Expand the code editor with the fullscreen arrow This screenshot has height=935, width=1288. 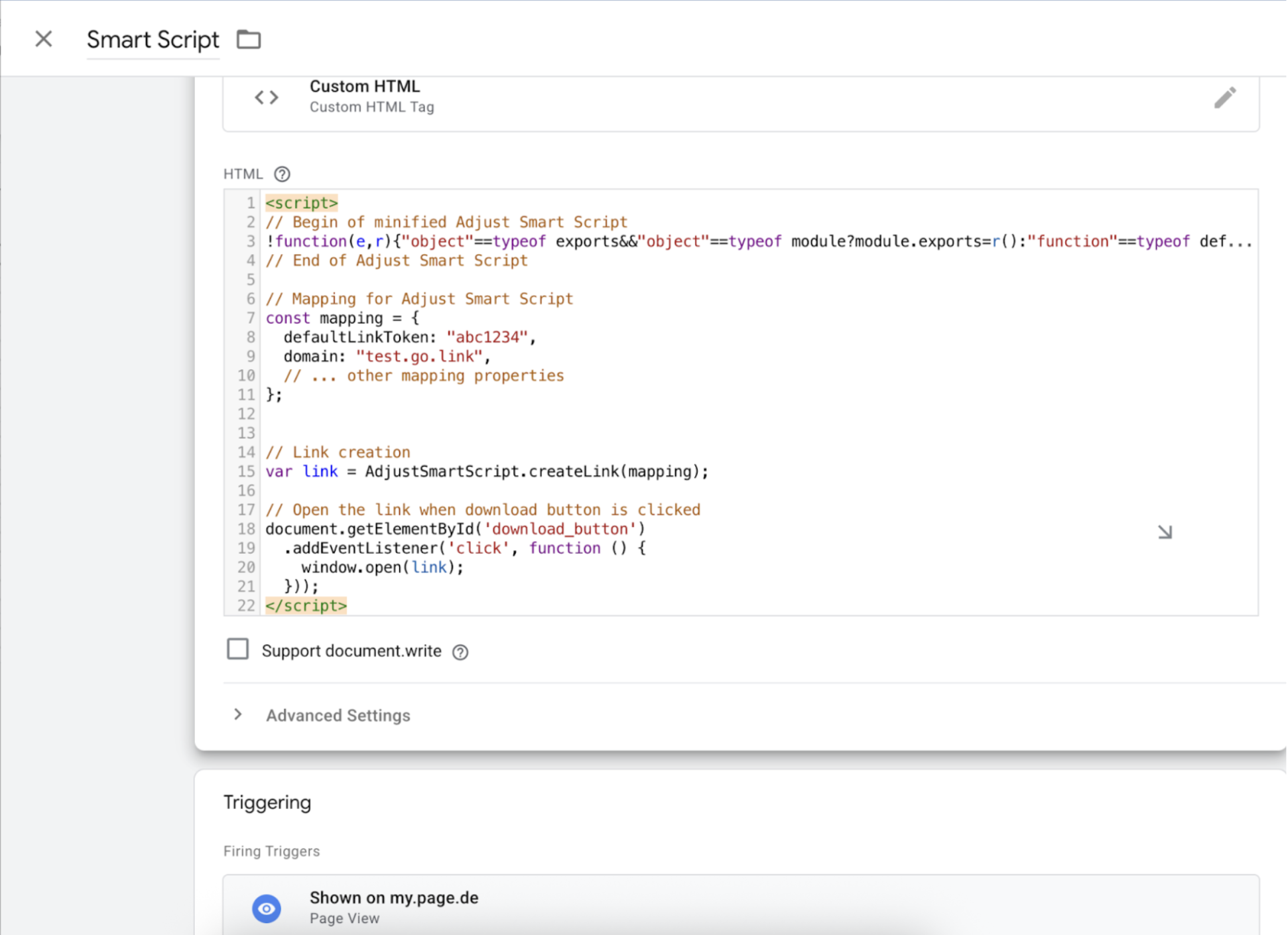tap(1165, 531)
